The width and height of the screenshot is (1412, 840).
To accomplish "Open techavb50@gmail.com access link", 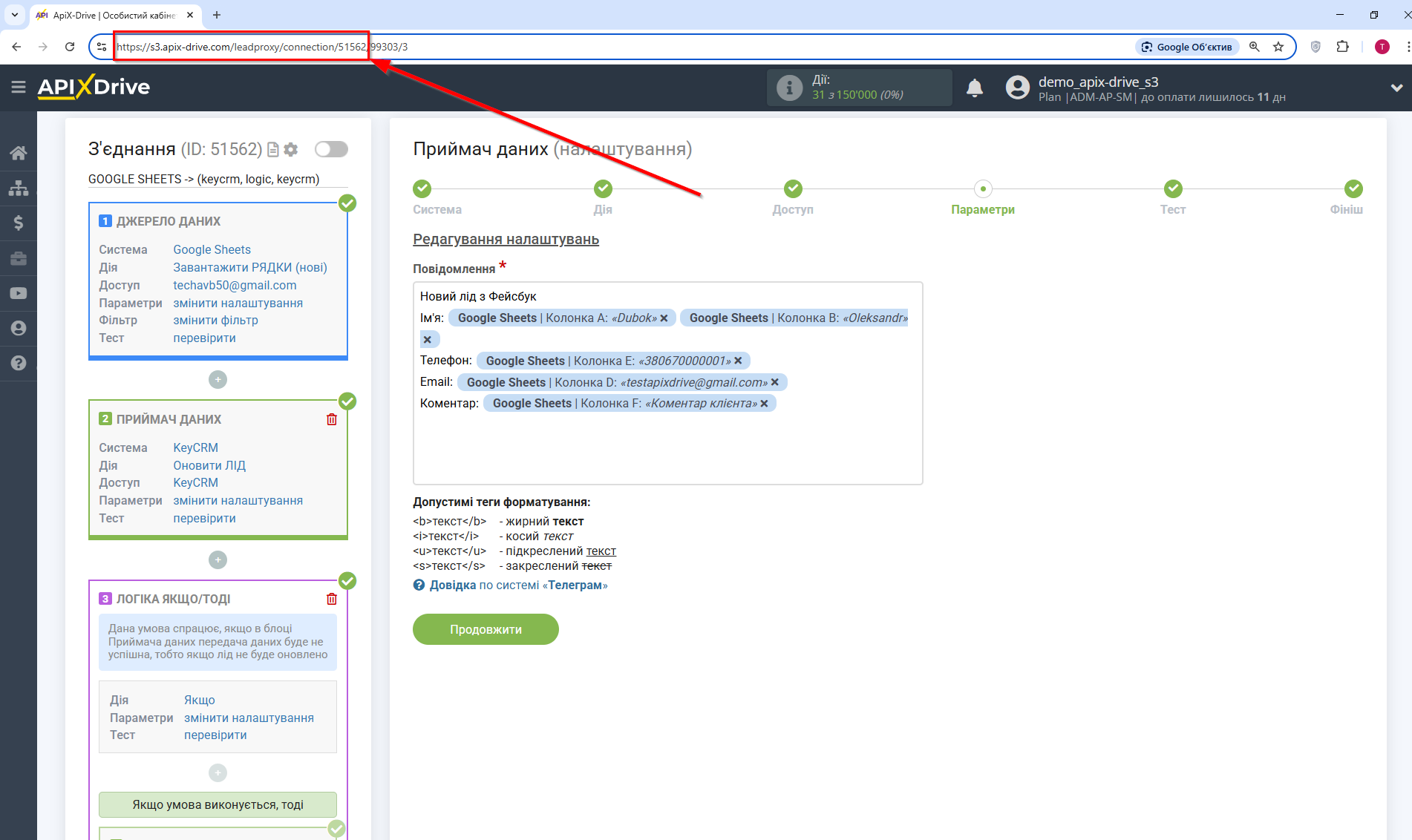I will (235, 285).
